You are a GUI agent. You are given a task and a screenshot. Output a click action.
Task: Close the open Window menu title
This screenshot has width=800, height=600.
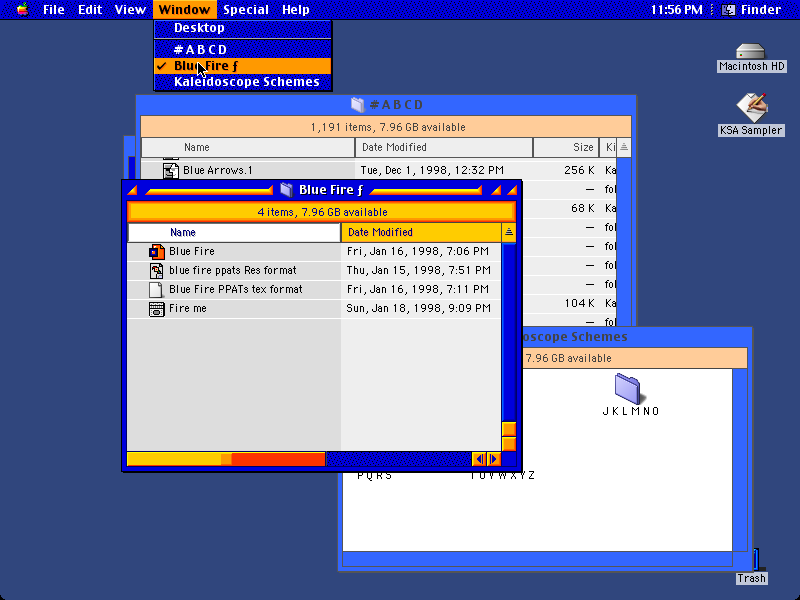[x=184, y=9]
